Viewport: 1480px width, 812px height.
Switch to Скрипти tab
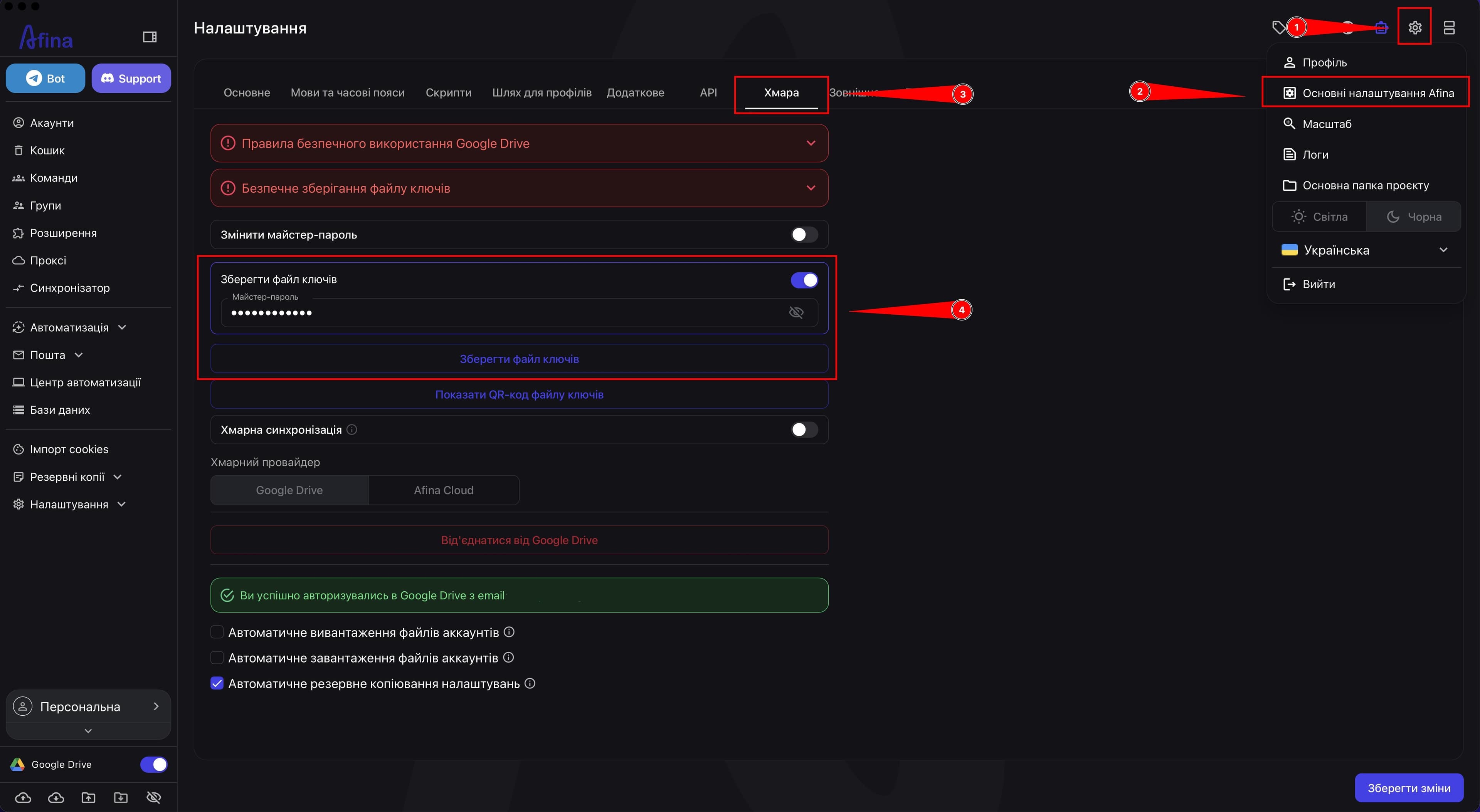[448, 92]
